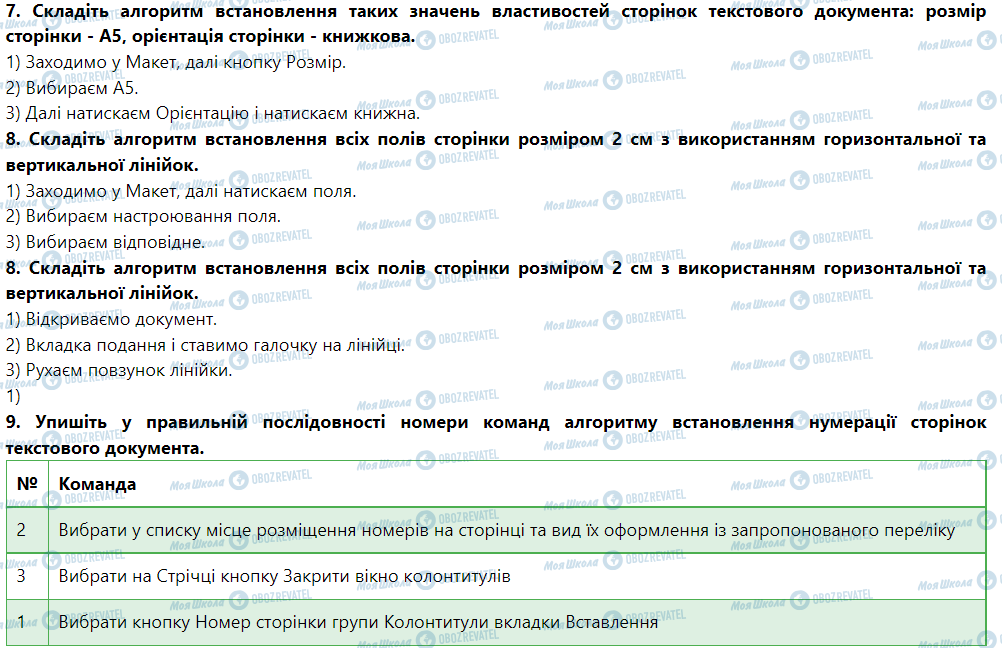Click the line 'Вибираєм відповідне'

pos(105,242)
